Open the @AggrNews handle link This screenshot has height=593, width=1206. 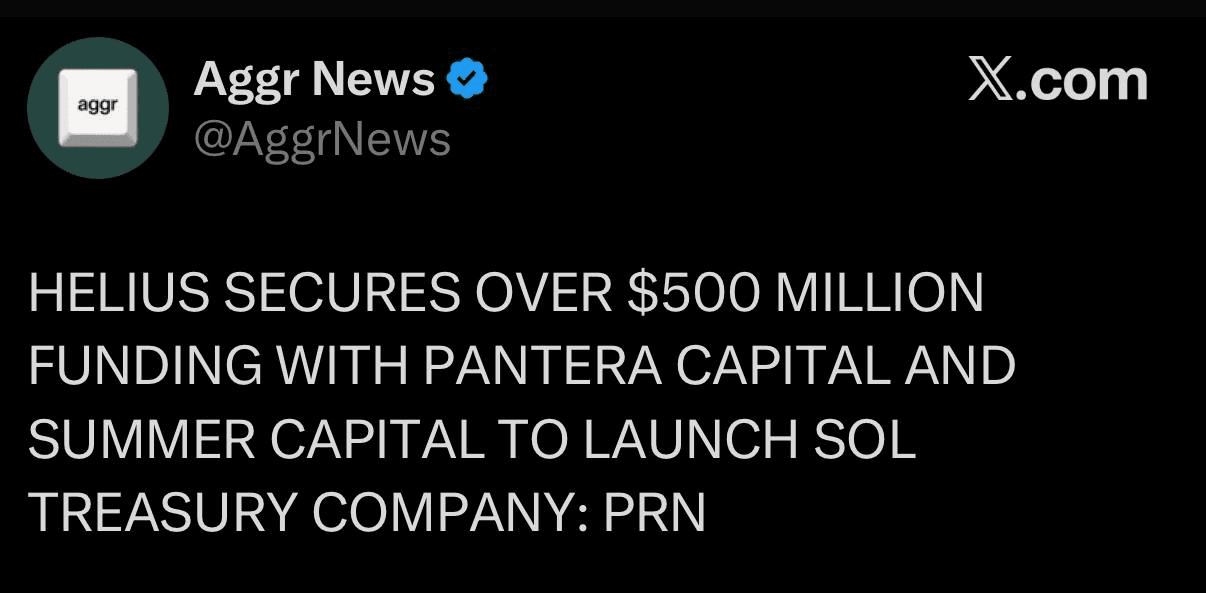coord(322,140)
